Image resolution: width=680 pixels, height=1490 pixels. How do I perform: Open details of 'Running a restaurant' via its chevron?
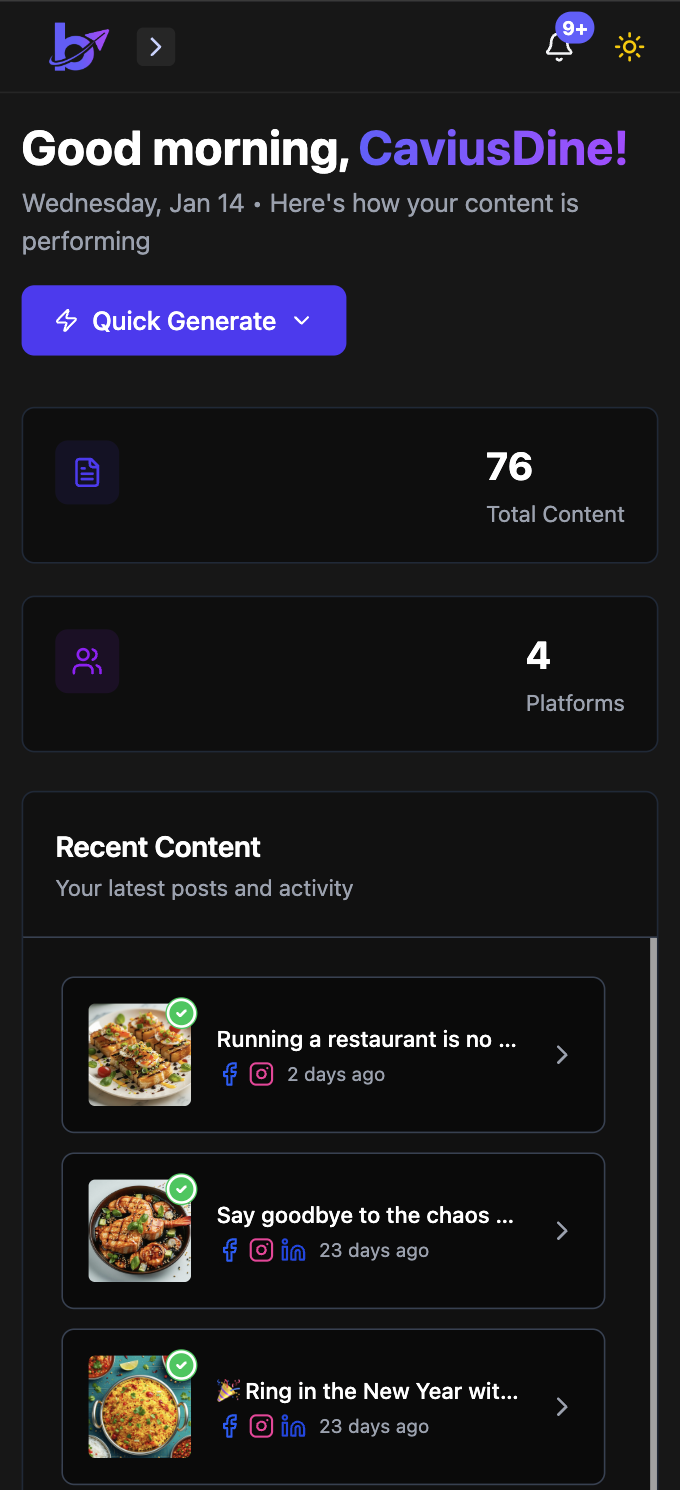point(562,1054)
